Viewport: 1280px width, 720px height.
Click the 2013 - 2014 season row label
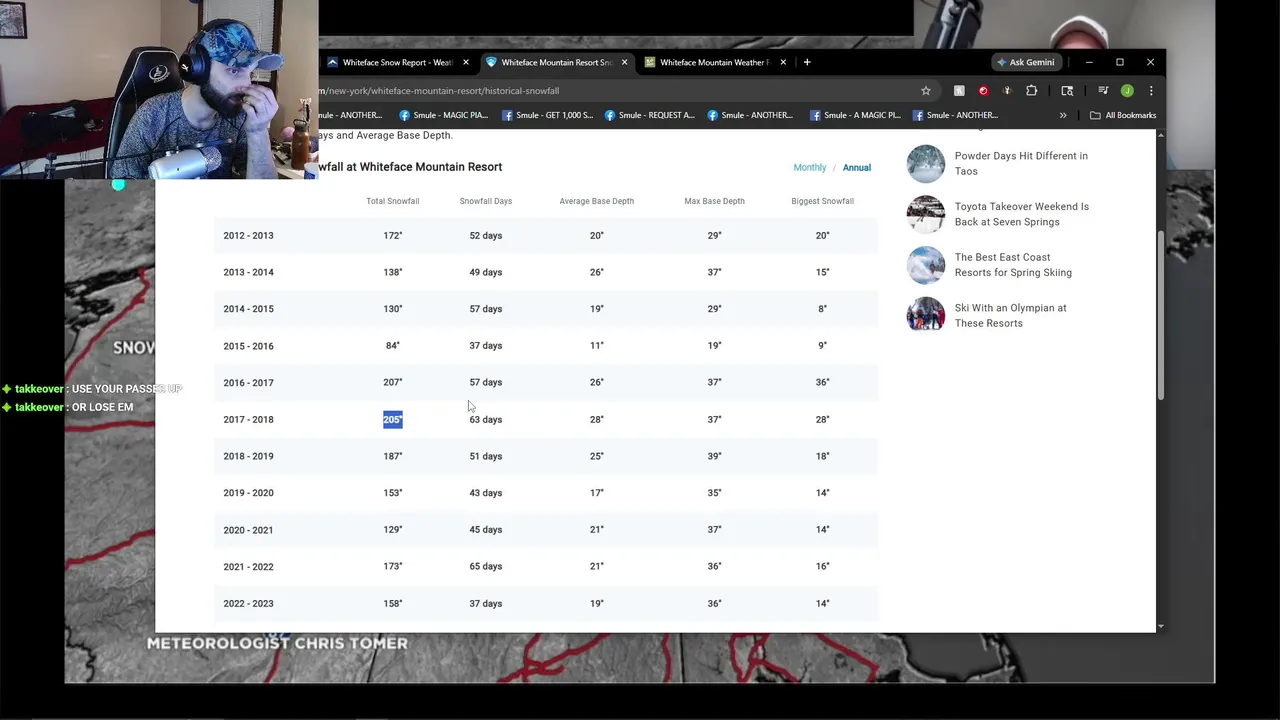[248, 272]
